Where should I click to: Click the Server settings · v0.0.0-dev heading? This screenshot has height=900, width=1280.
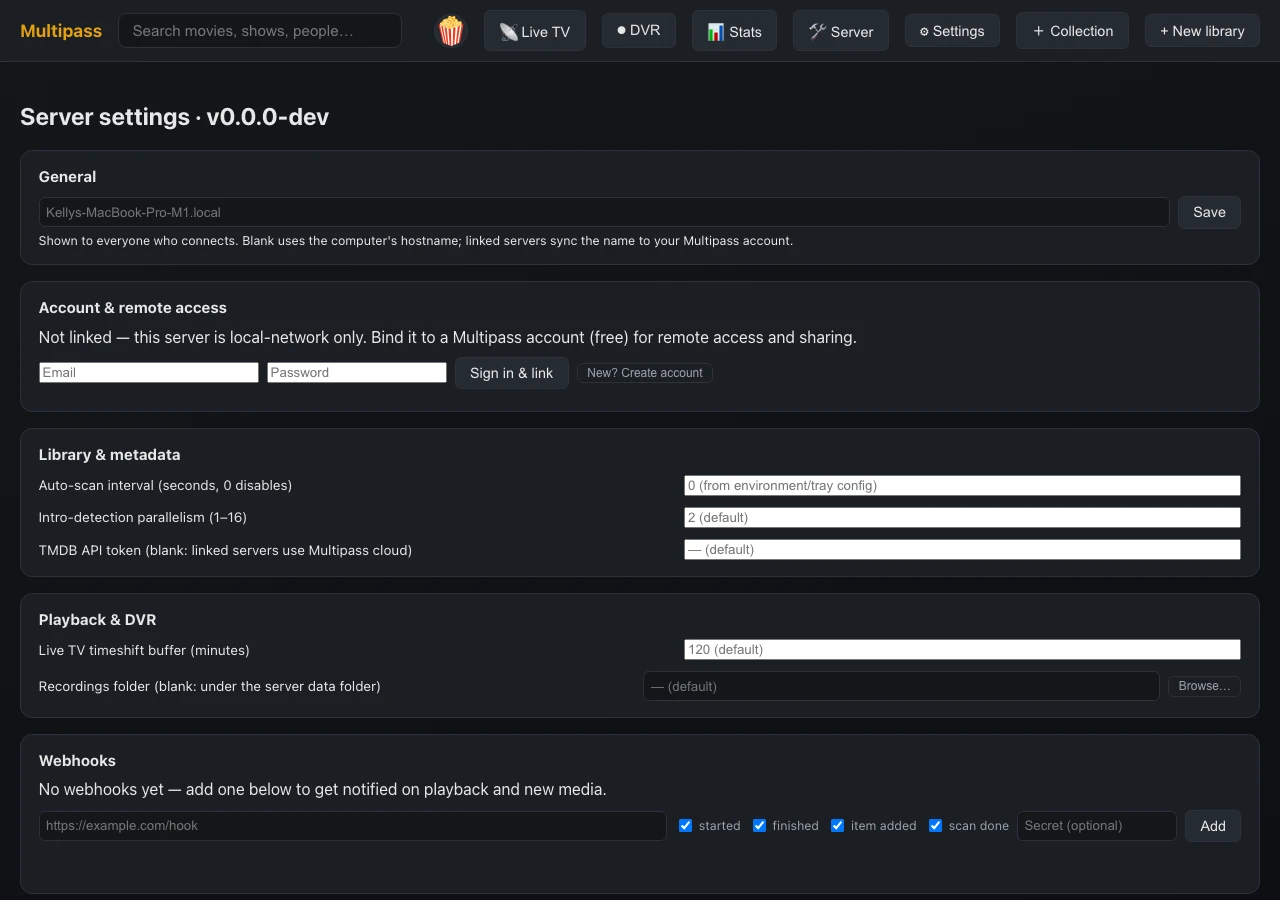point(175,117)
